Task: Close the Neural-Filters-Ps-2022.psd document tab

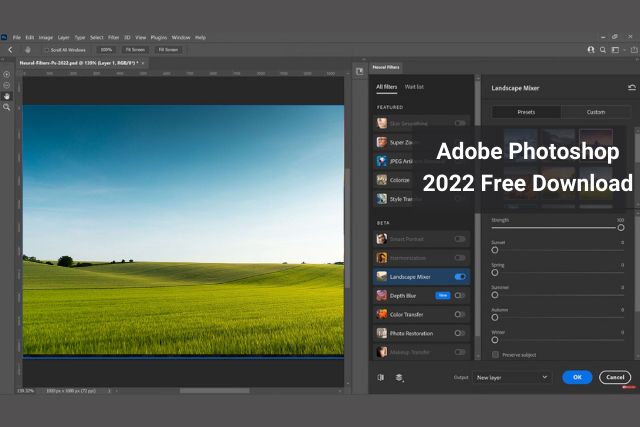Action: [143, 63]
